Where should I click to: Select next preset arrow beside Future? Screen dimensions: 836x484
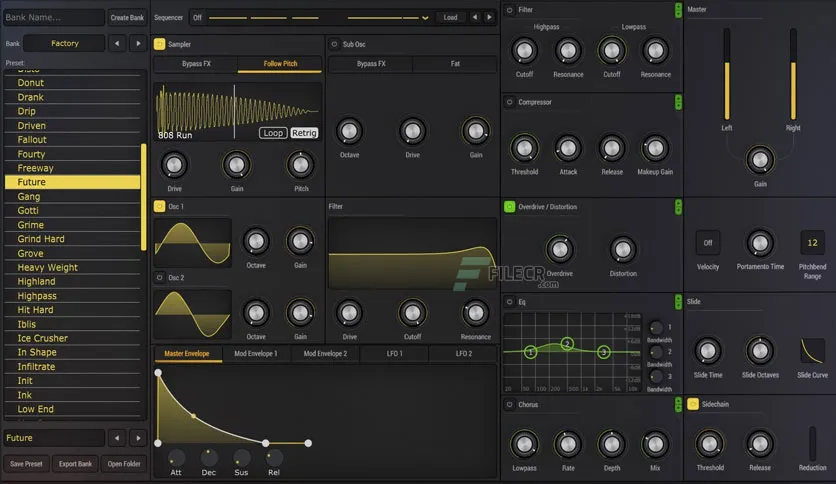coord(138,438)
